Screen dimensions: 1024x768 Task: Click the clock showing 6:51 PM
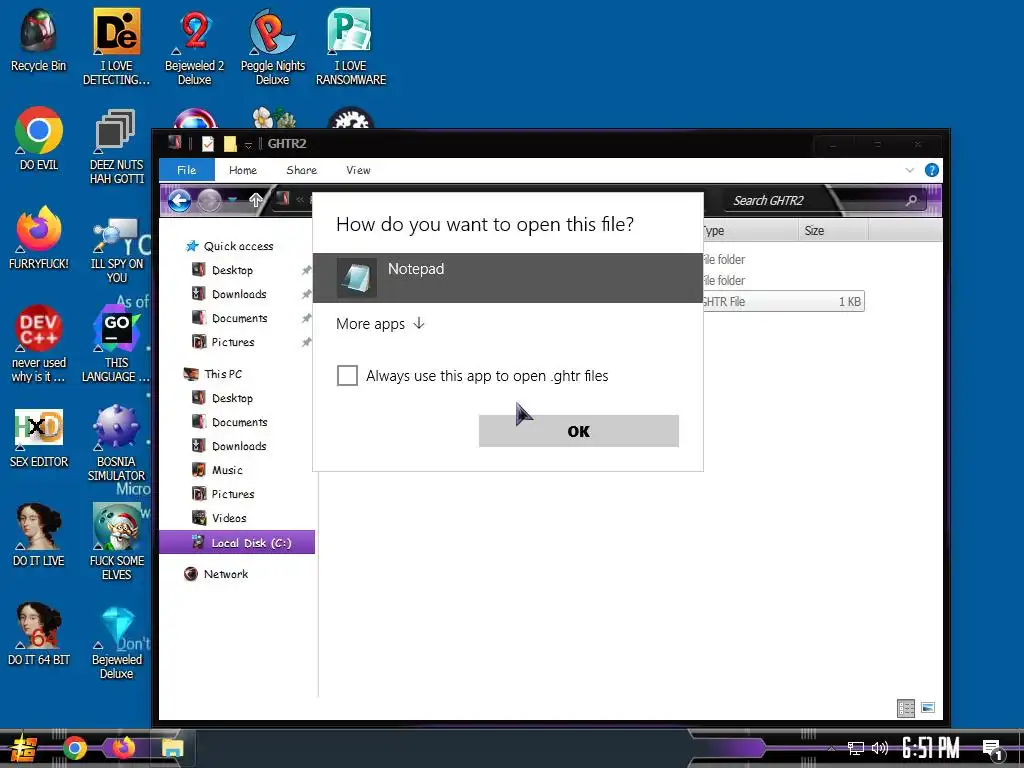(x=931, y=748)
